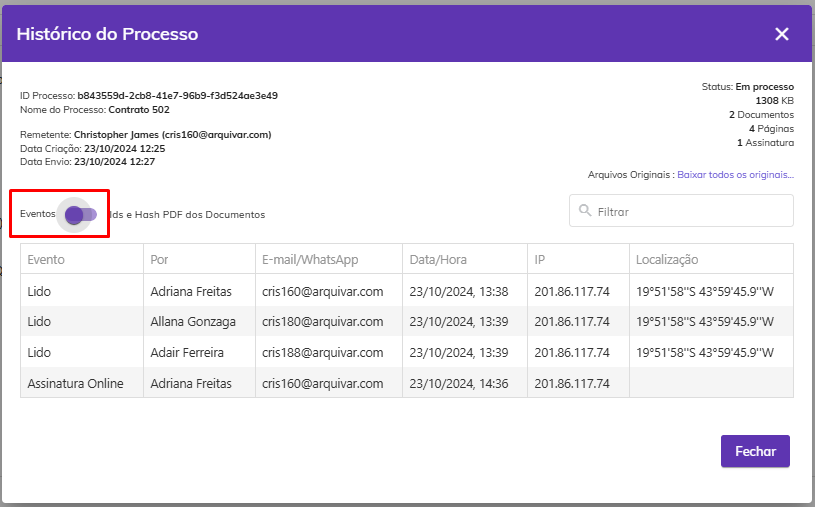Screen dimensions: 815x507
Task: Select IP 201.86.117.74 in Allana Gonzaga row
Action: pyautogui.click(x=578, y=321)
